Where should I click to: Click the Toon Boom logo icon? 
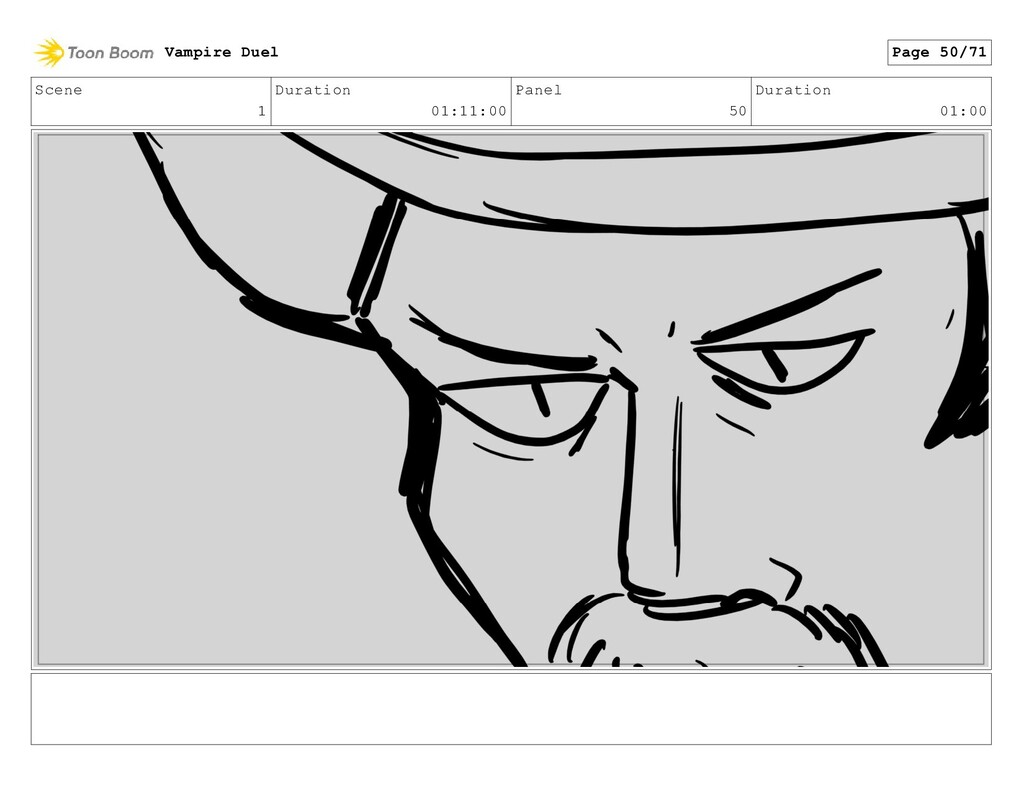pos(50,52)
